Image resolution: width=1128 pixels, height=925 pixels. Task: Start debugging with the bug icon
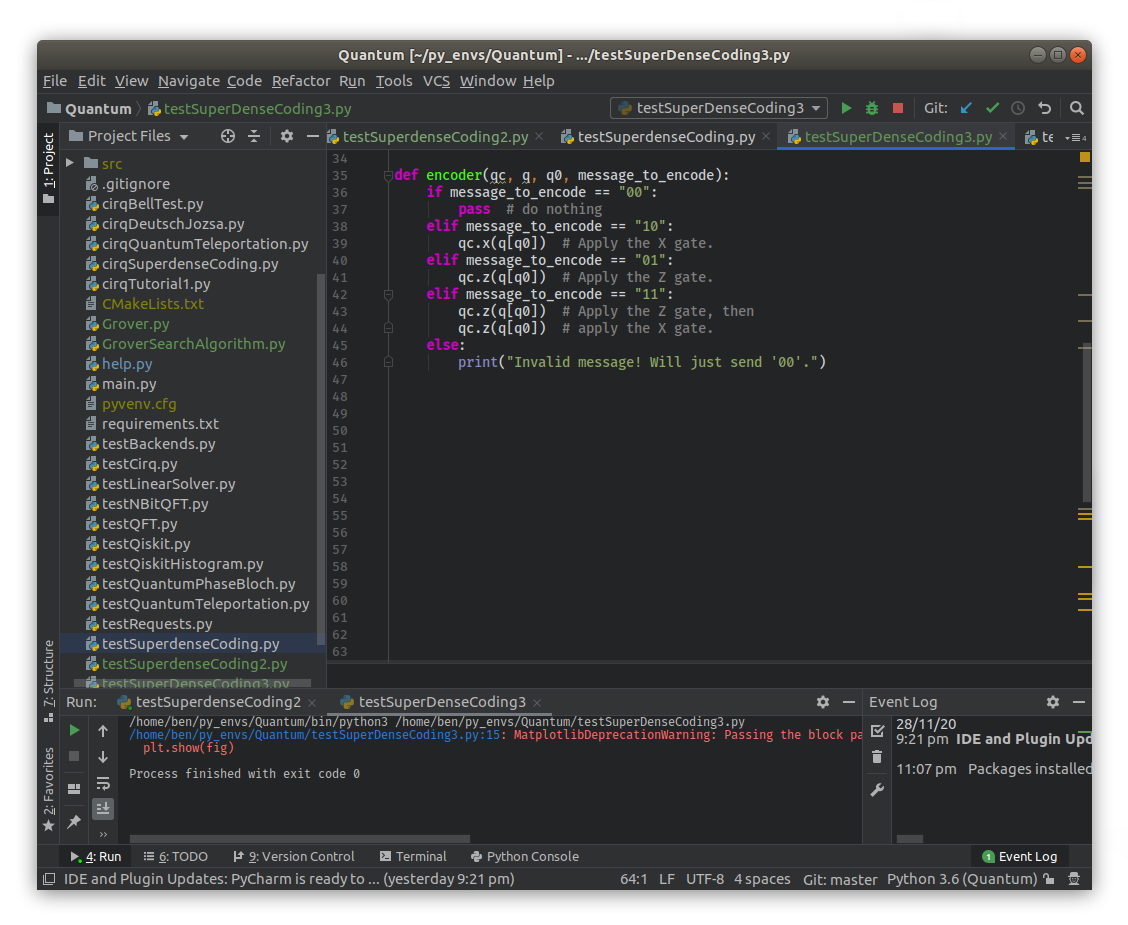click(870, 107)
